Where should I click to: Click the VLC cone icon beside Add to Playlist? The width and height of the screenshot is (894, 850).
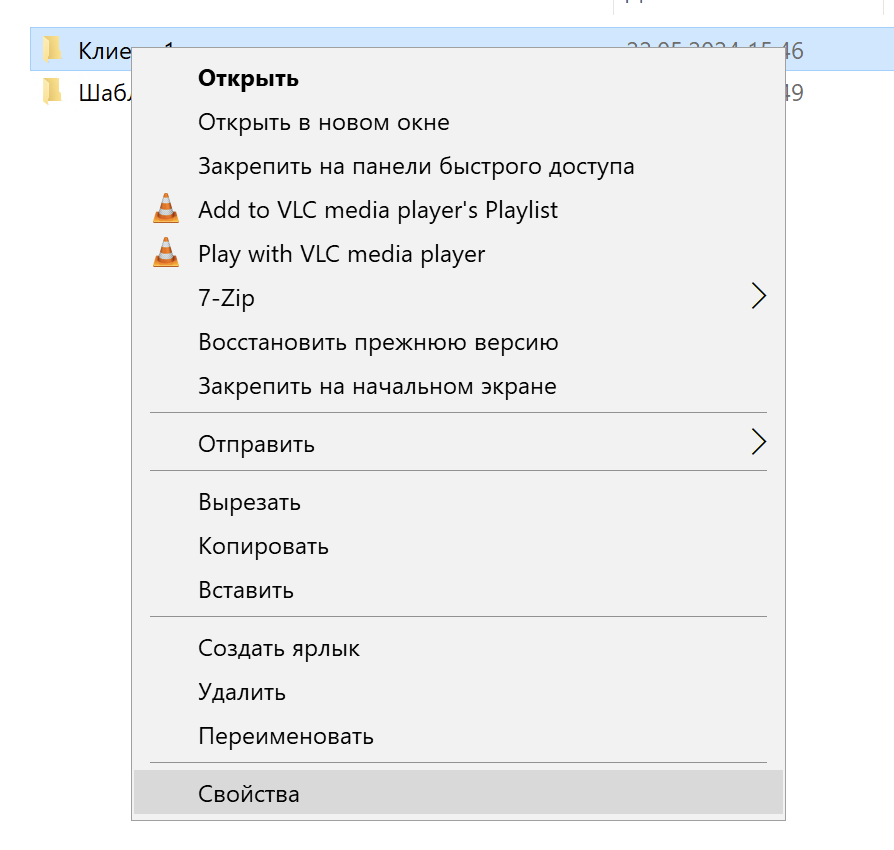tap(166, 209)
